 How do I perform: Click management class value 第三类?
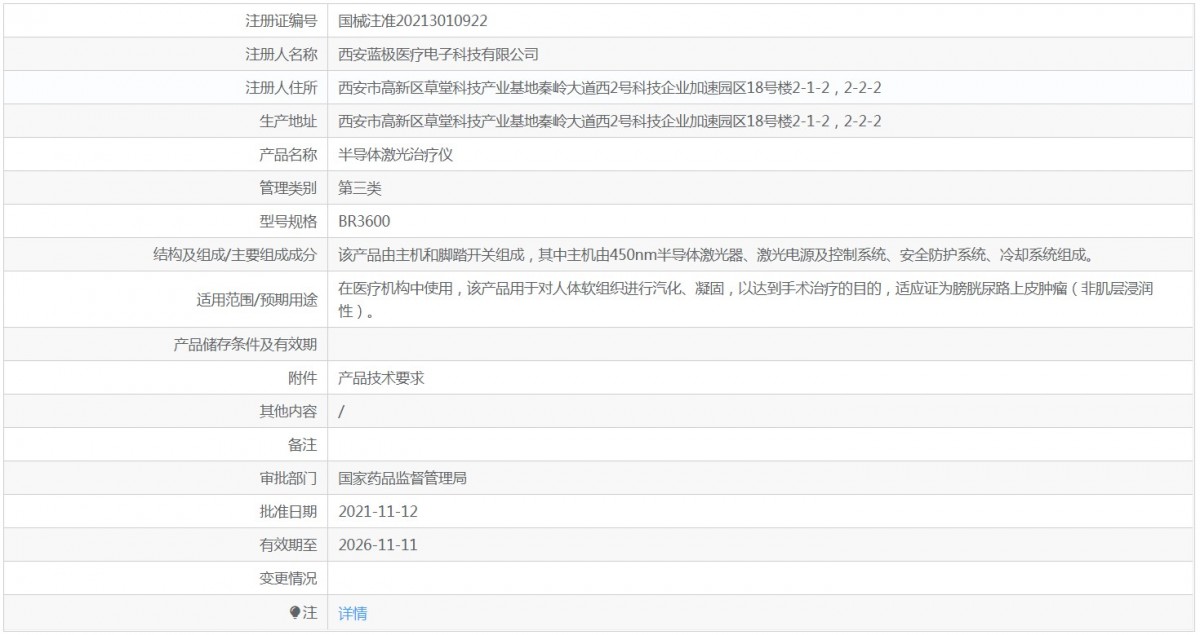pyautogui.click(x=360, y=188)
